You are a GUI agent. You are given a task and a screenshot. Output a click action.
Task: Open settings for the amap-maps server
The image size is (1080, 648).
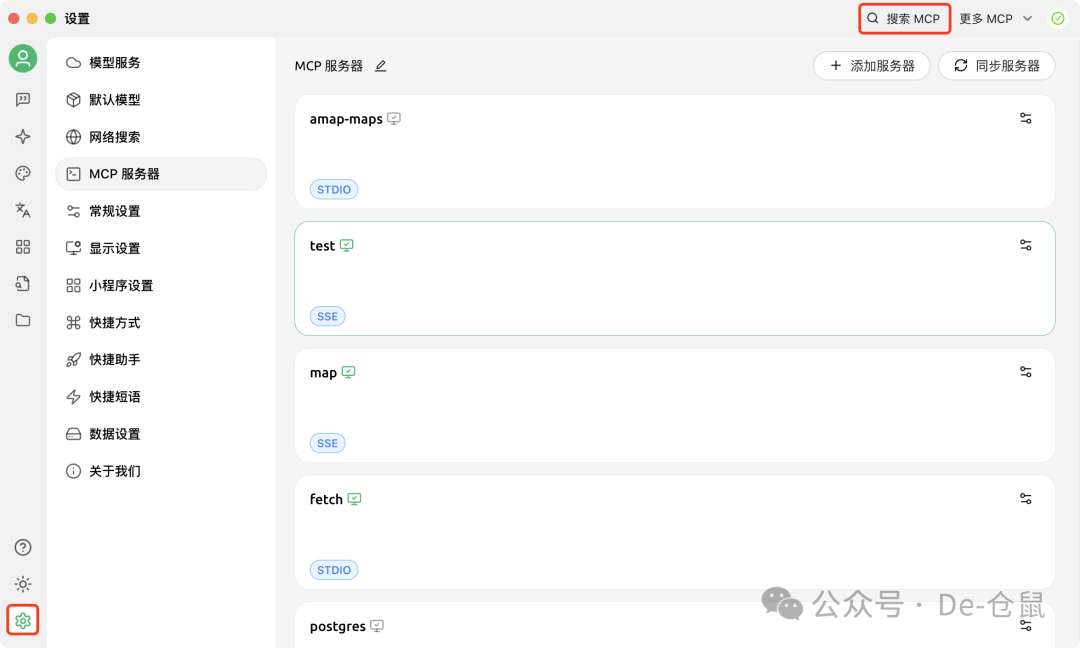coord(1025,117)
